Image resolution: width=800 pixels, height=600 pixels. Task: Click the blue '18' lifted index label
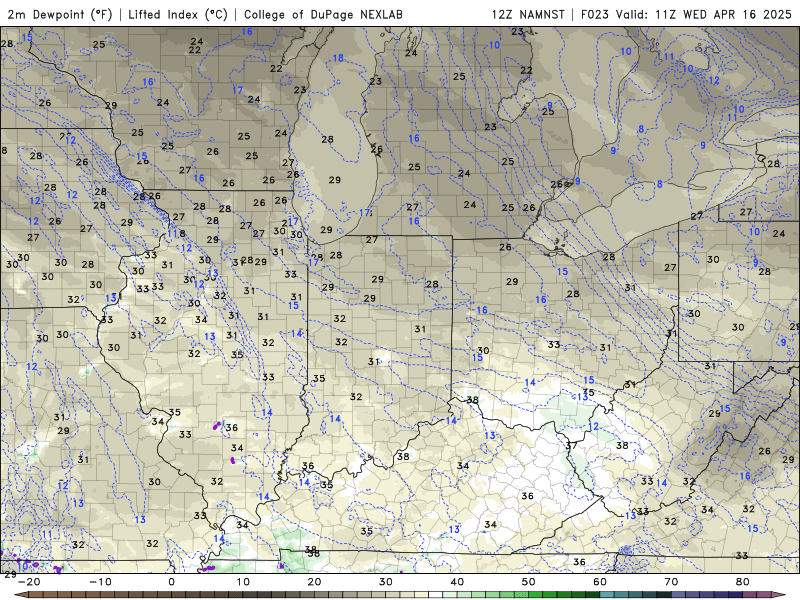pos(338,58)
